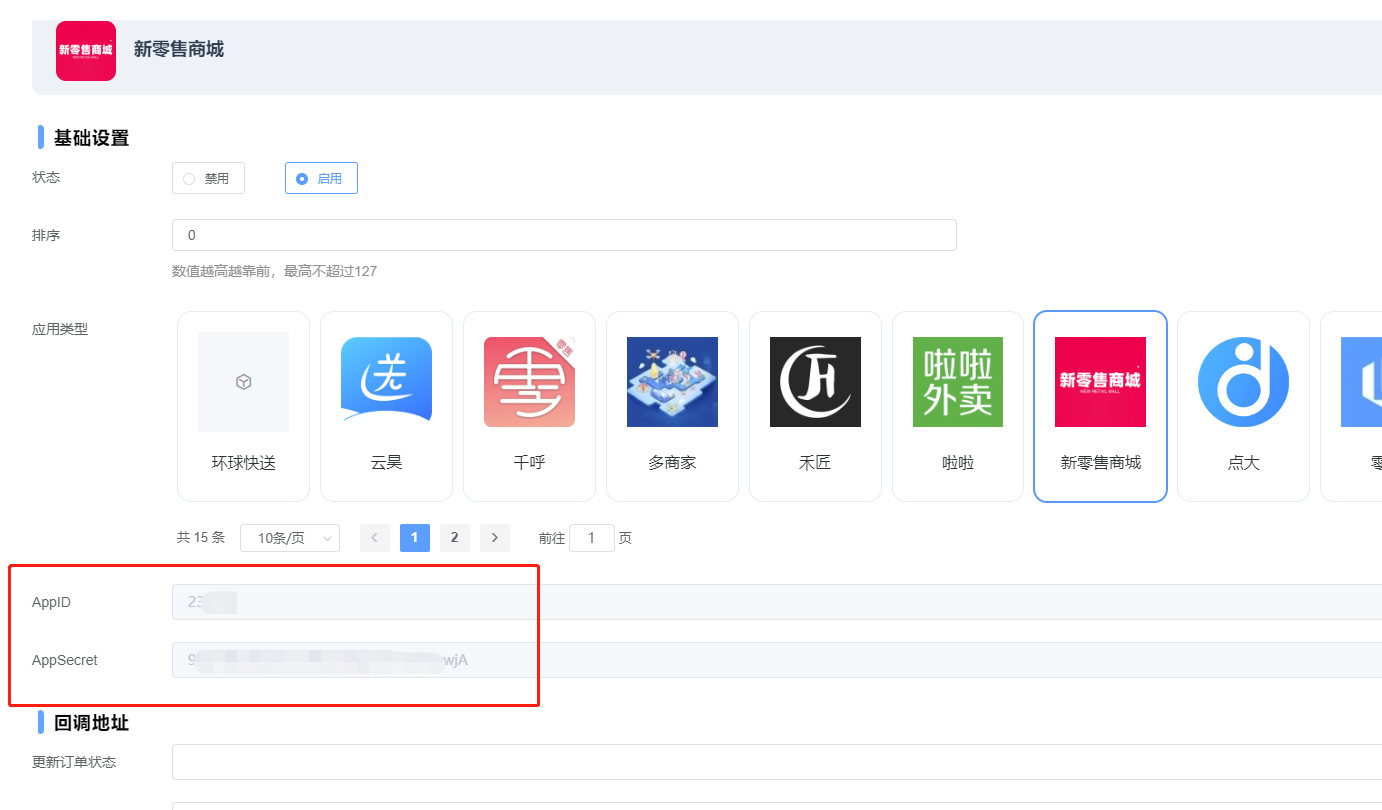Set status to 启用 radio option
The height and width of the screenshot is (810, 1382).
pyautogui.click(x=321, y=178)
